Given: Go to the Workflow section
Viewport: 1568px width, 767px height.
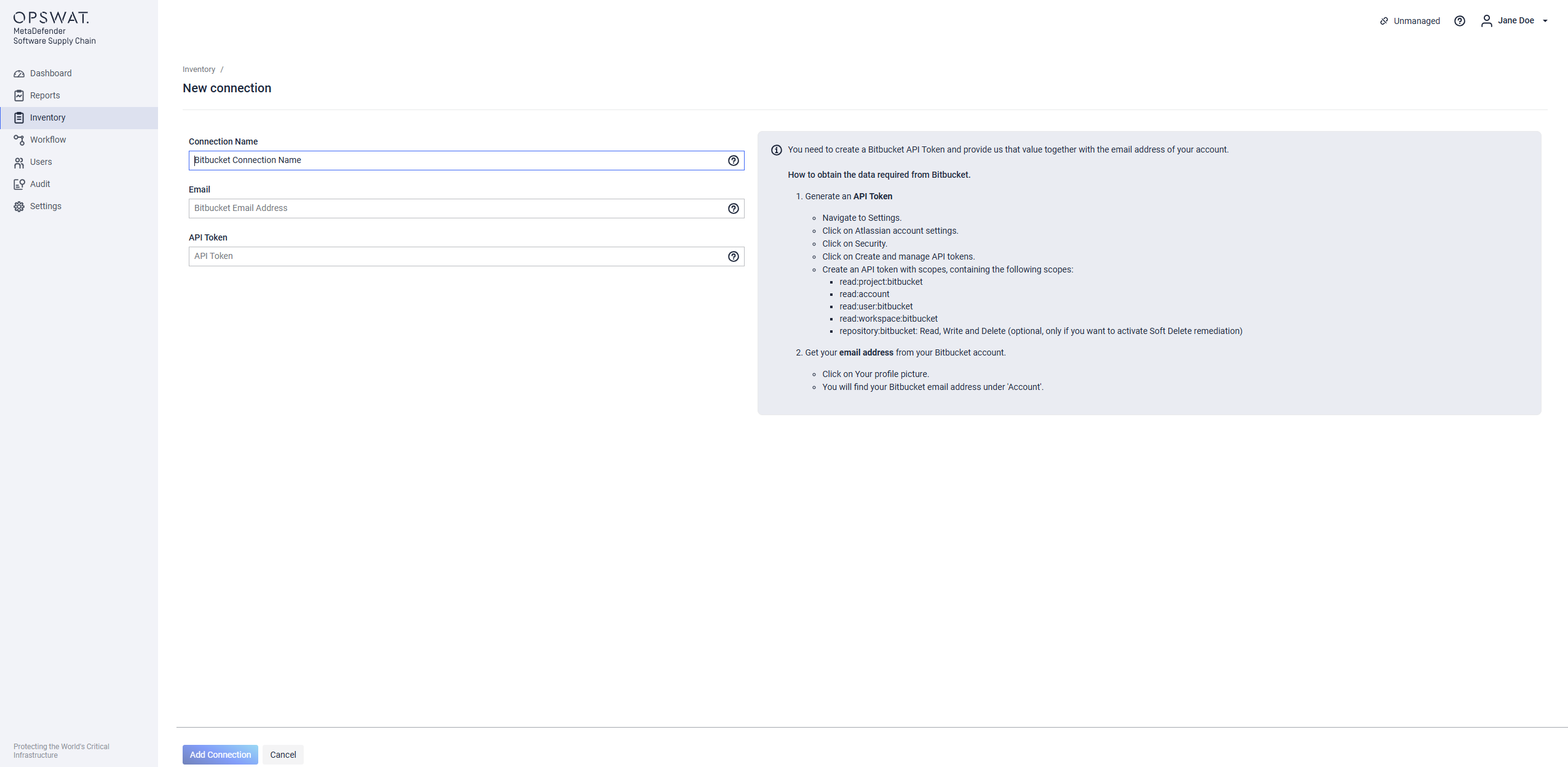Looking at the screenshot, I should [x=48, y=140].
